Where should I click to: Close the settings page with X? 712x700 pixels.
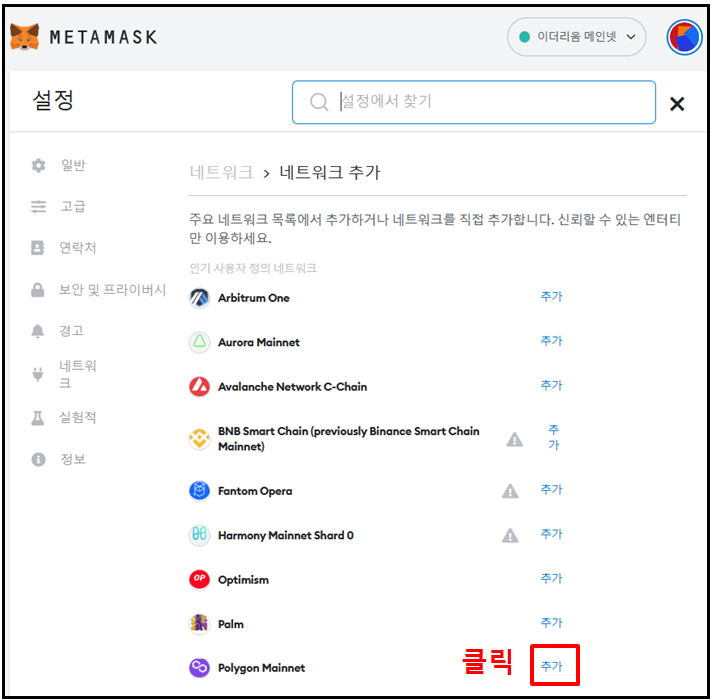point(677,104)
